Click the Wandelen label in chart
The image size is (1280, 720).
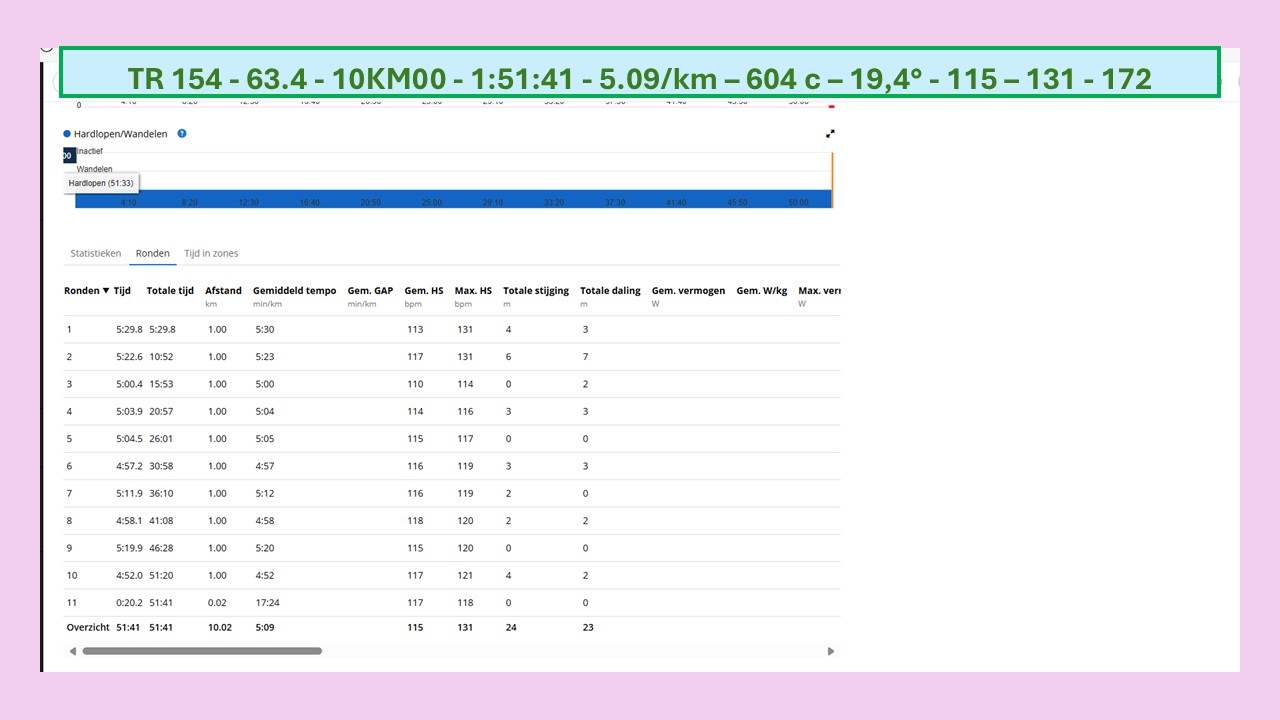pos(95,169)
